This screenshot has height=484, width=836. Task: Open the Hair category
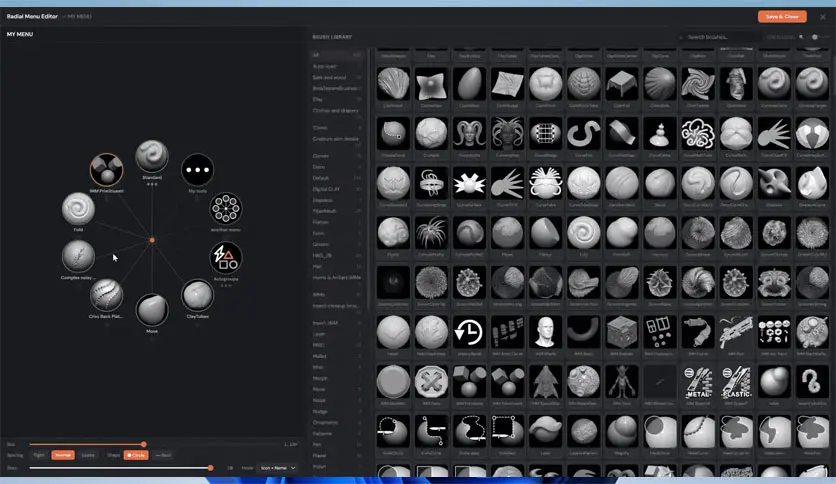(x=337, y=267)
